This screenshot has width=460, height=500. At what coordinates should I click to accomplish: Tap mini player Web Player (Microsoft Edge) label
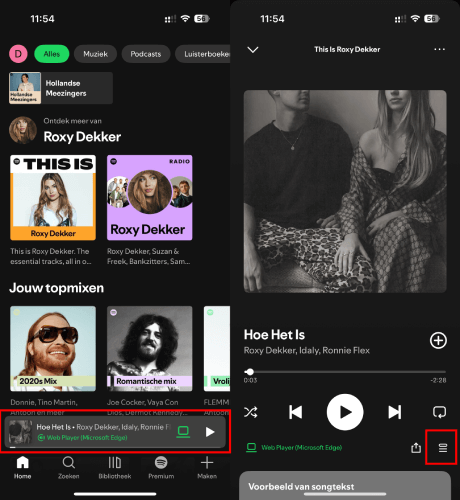click(83, 438)
